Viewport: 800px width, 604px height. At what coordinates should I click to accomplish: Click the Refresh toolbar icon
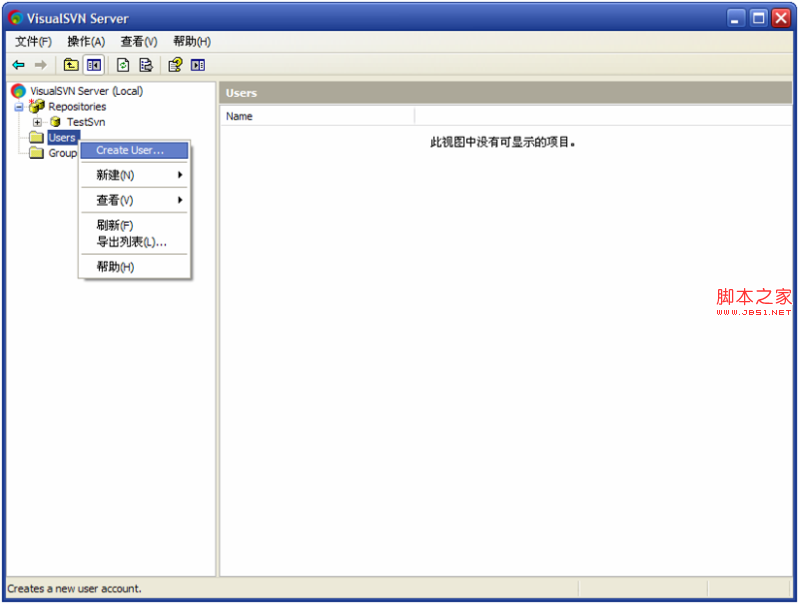[123, 65]
